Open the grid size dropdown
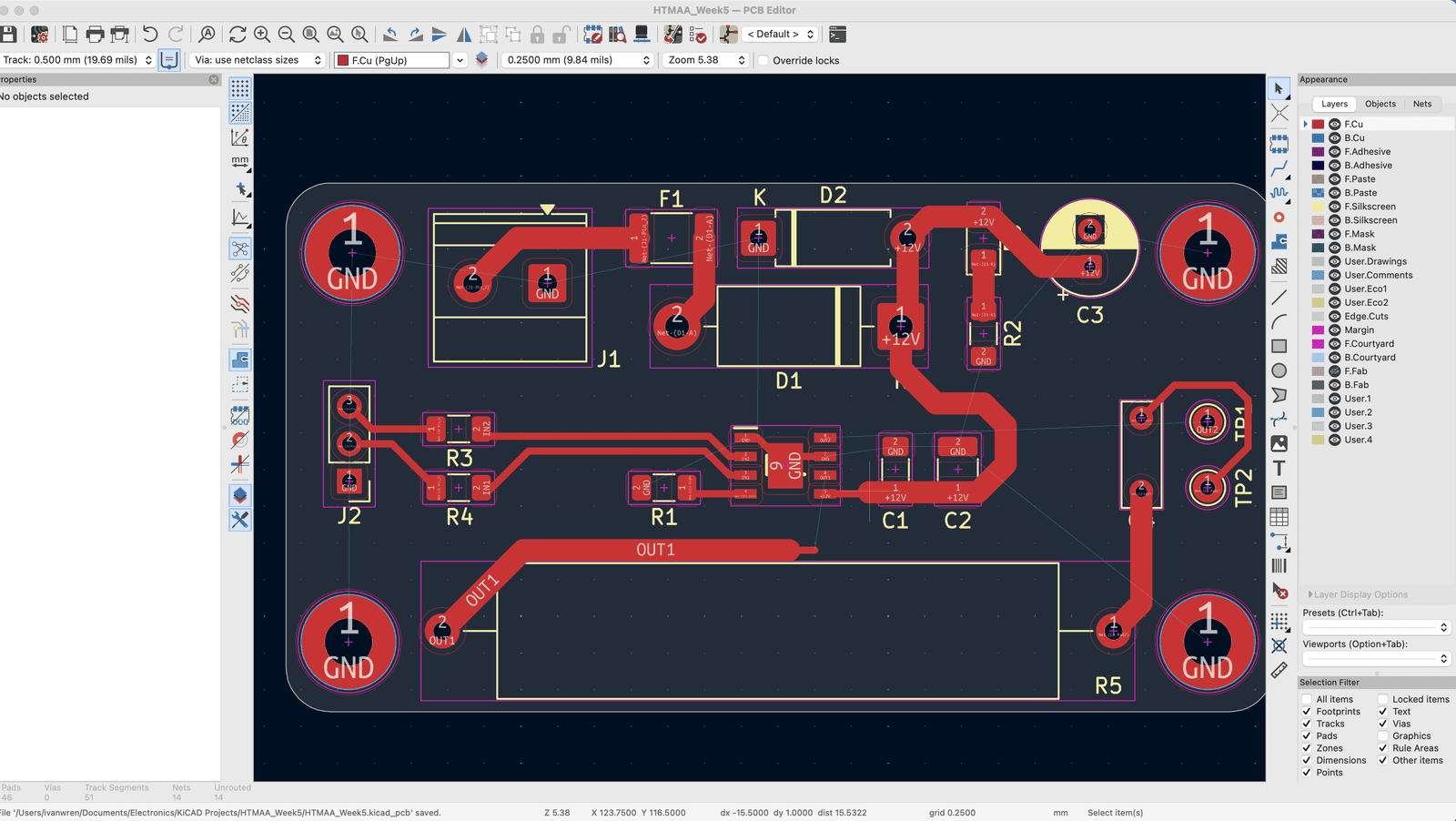This screenshot has width=1456, height=821. (x=578, y=60)
